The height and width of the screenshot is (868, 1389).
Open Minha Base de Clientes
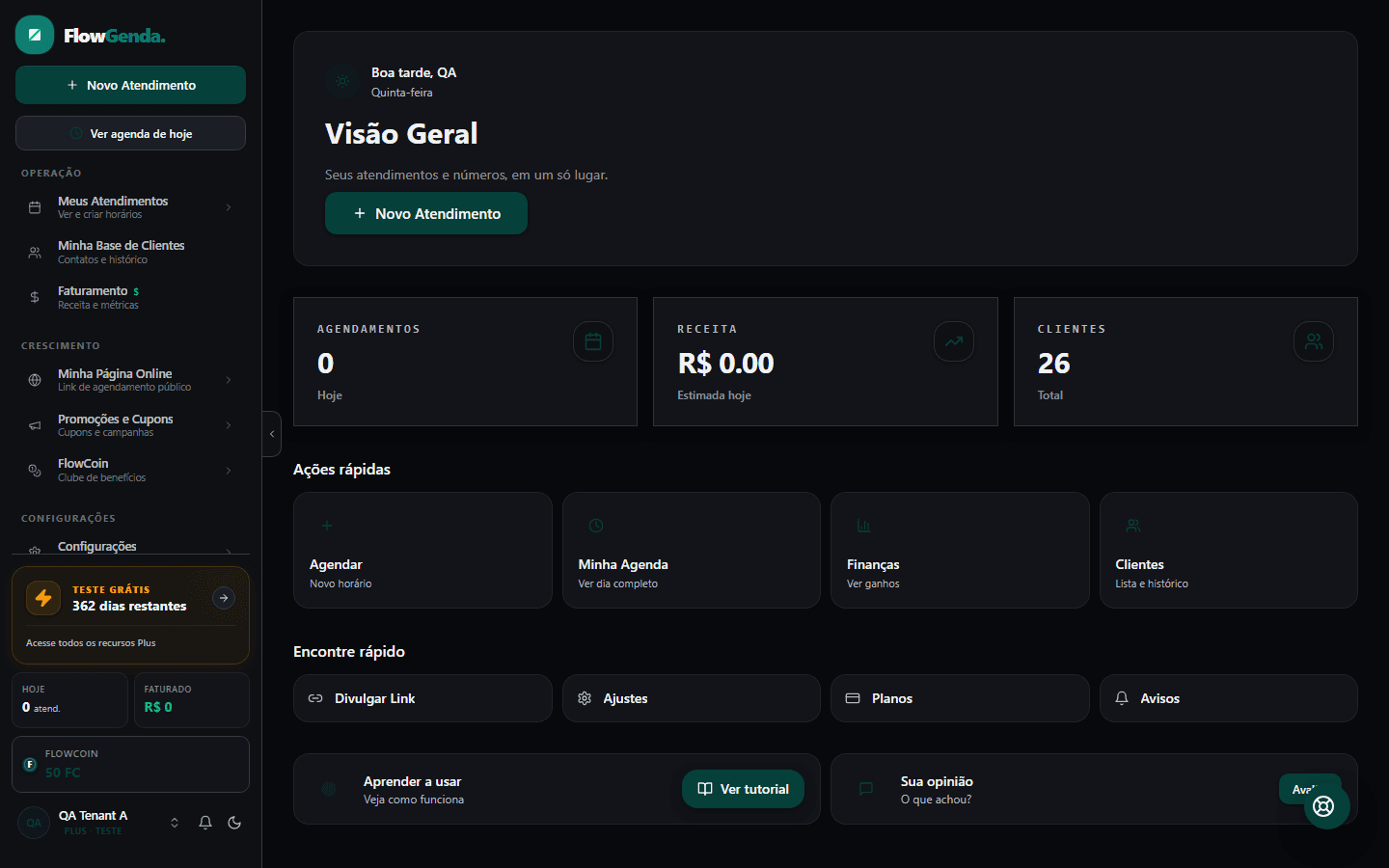[x=130, y=253]
